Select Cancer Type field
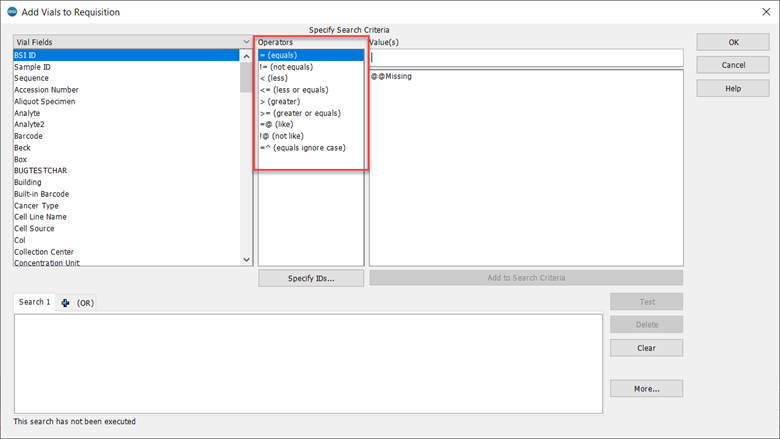Image resolution: width=780 pixels, height=439 pixels. pos(126,205)
